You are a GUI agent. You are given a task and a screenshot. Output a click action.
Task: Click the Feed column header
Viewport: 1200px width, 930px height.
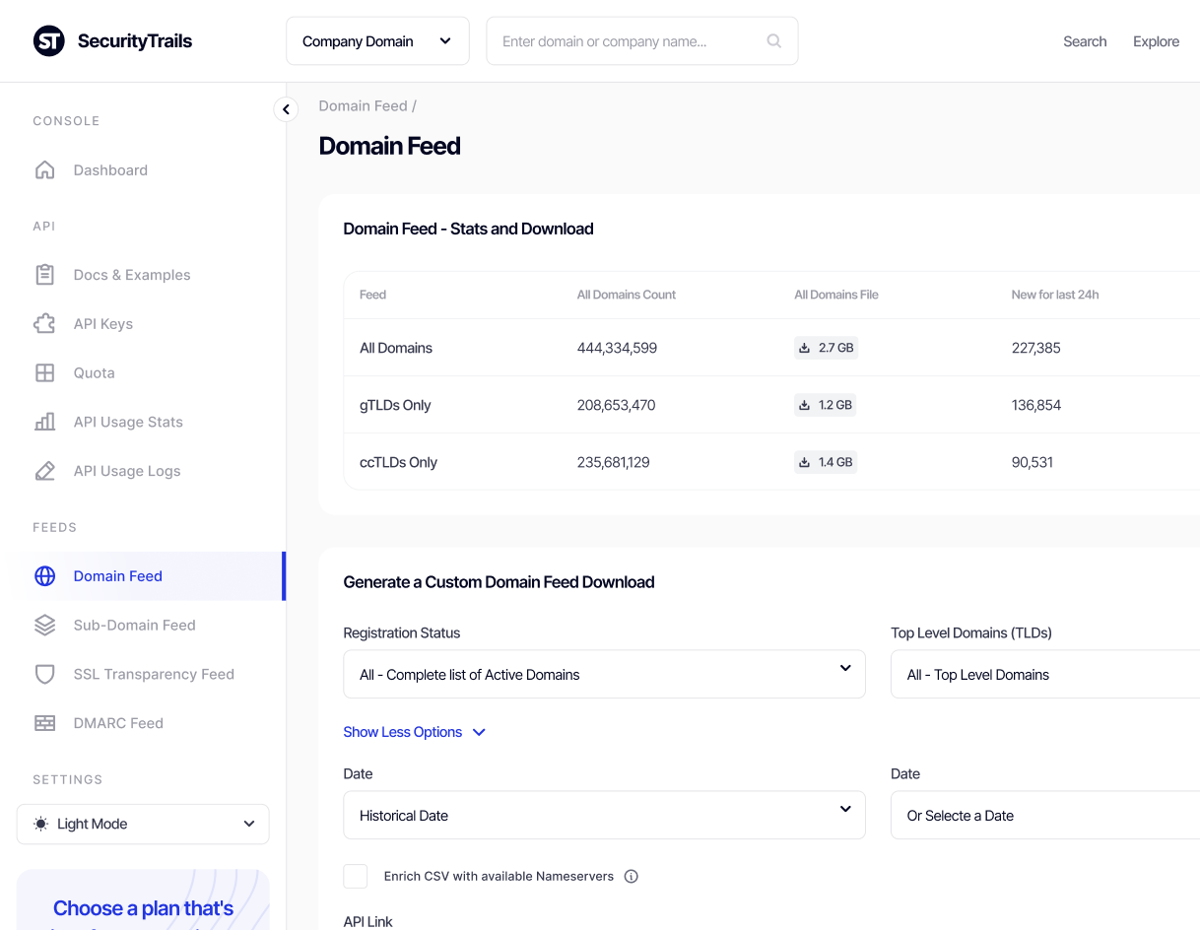[x=373, y=295]
